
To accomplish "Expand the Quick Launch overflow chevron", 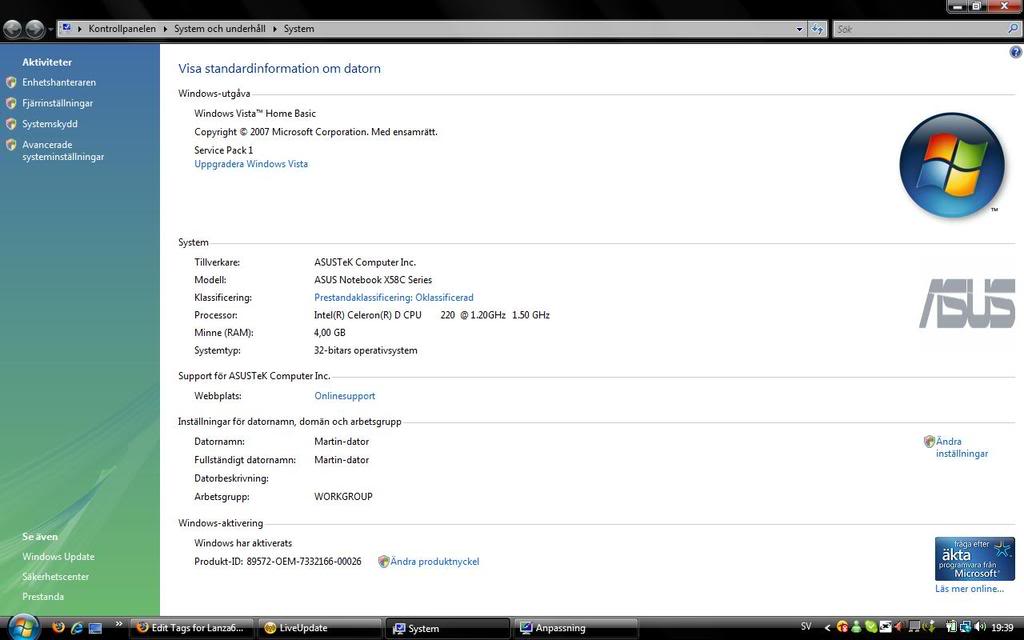I will 118,624.
